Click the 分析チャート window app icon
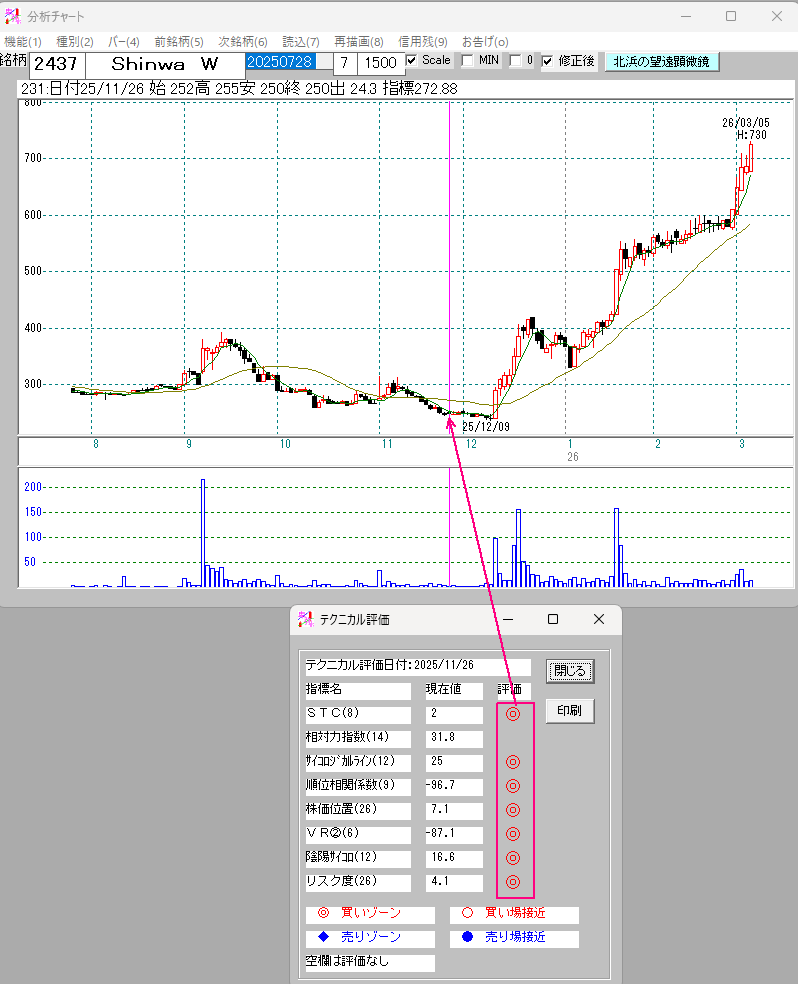The width and height of the screenshot is (798, 984). coord(13,16)
